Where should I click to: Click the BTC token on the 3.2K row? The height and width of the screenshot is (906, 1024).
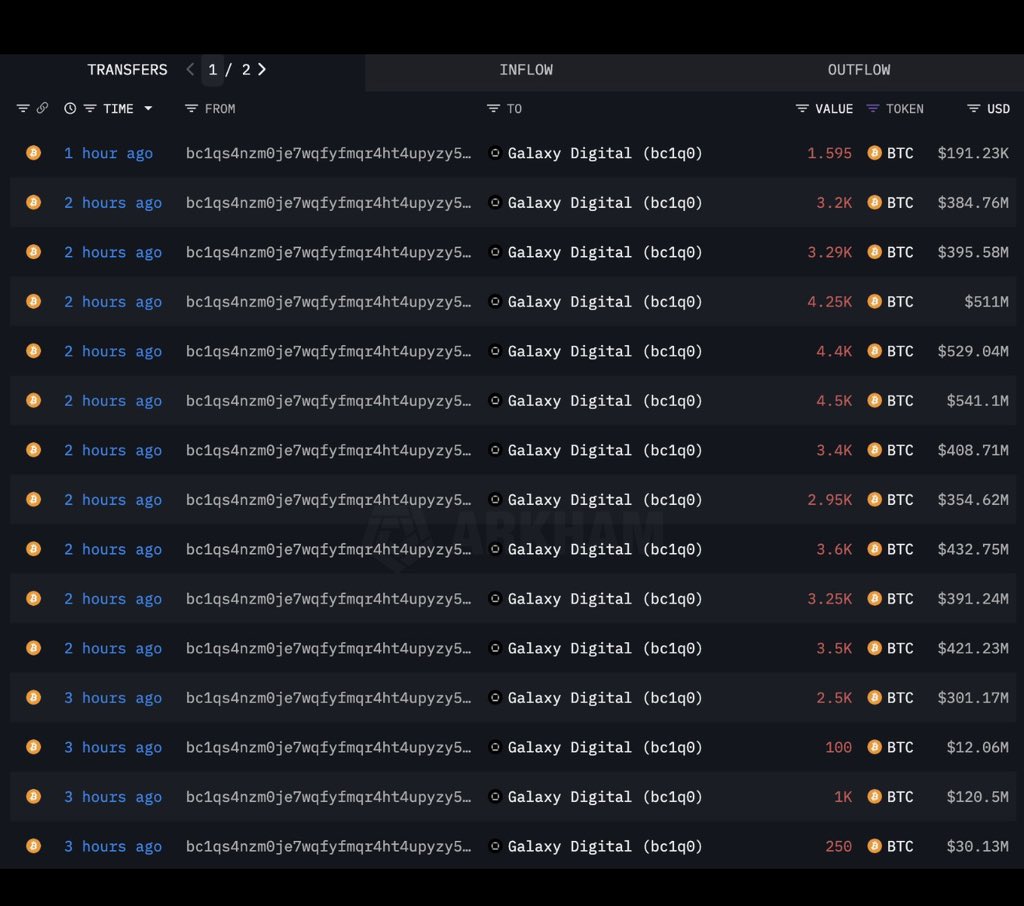890,202
